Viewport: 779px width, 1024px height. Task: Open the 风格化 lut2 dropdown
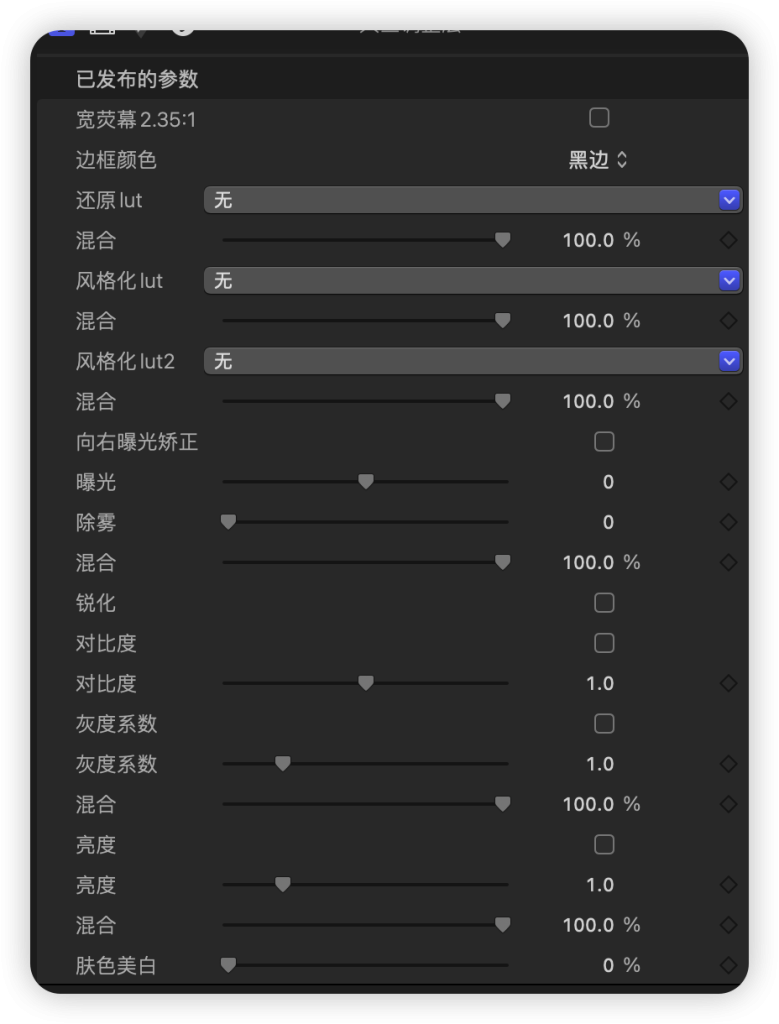pos(473,361)
